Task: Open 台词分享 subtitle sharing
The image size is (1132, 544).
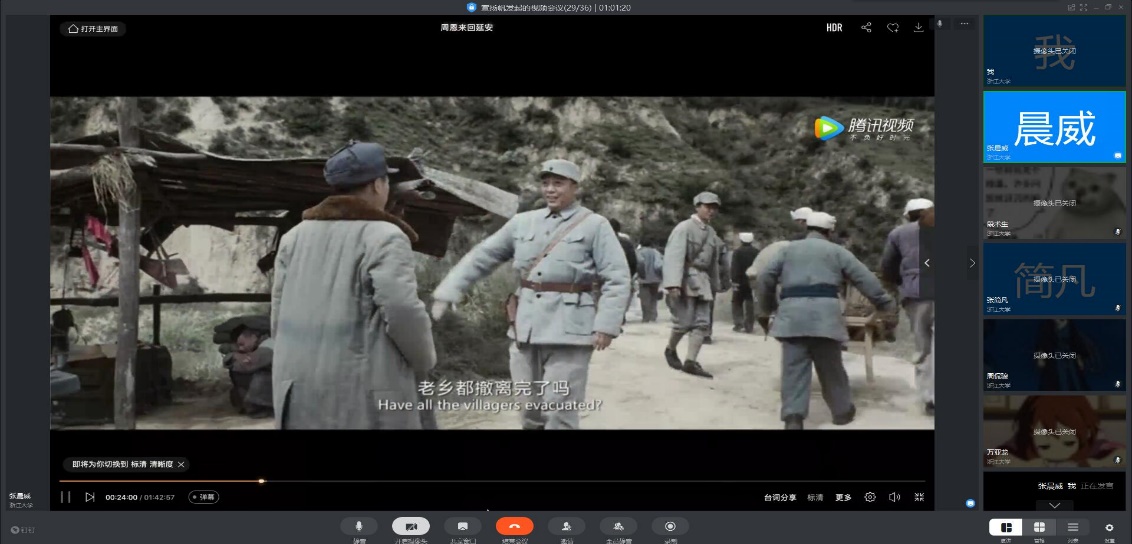Action: [x=780, y=498]
